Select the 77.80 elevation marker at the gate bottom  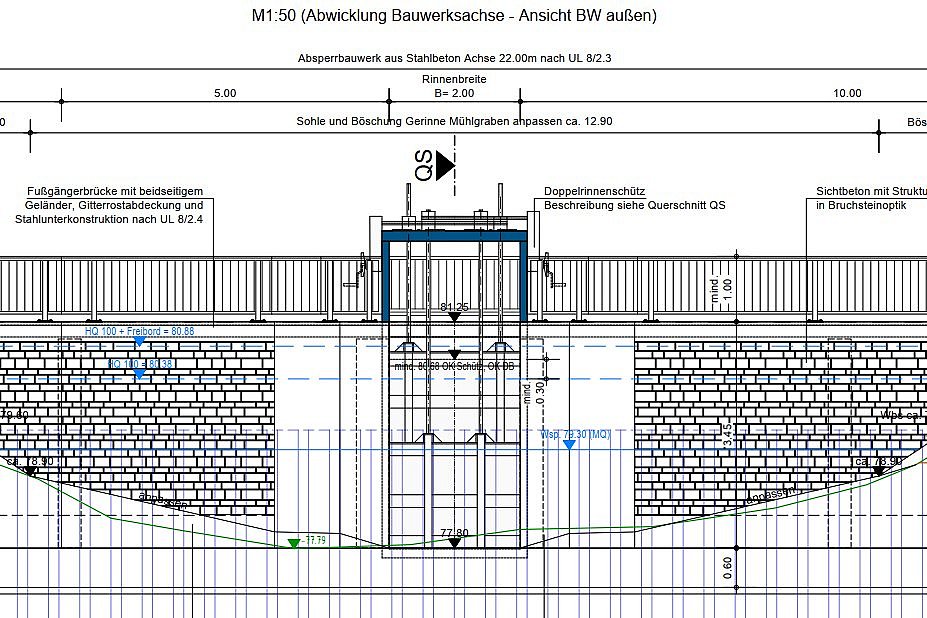pyautogui.click(x=454, y=543)
